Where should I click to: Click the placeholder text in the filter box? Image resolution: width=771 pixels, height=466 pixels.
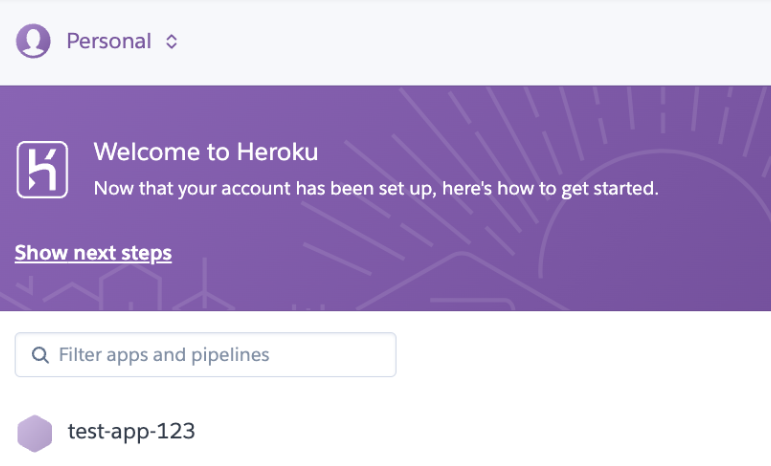(164, 355)
